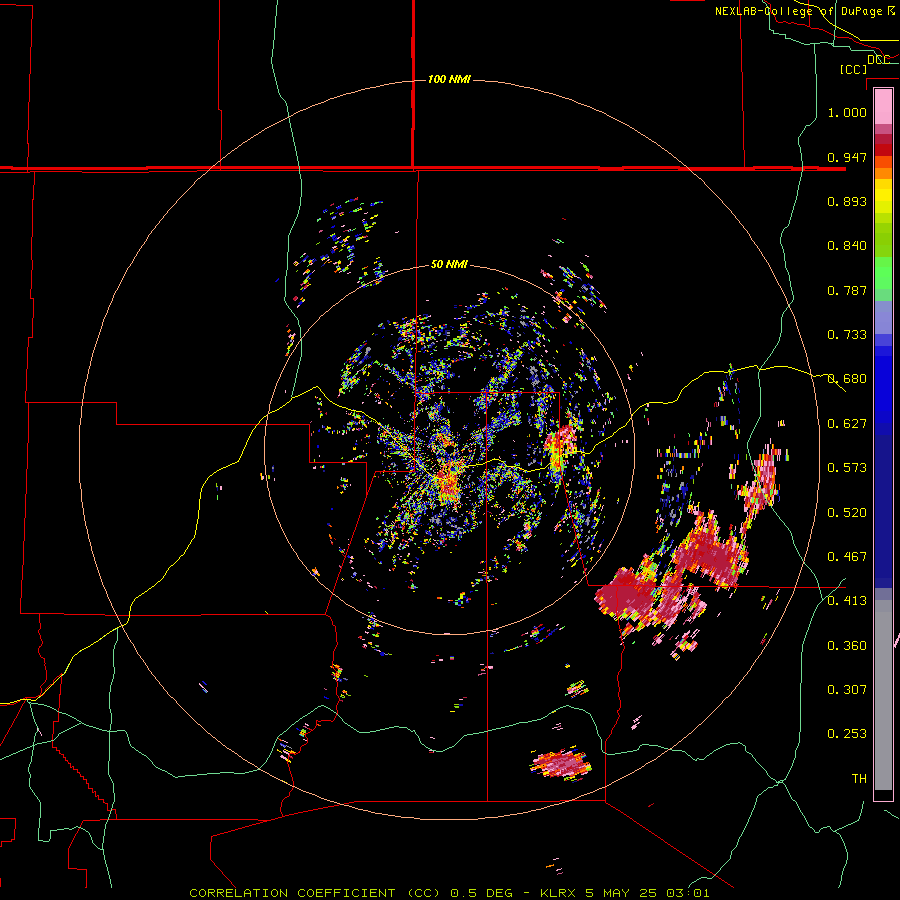This screenshot has height=900, width=900.
Task: Click the 50 NMI range ring label
Action: (x=449, y=264)
